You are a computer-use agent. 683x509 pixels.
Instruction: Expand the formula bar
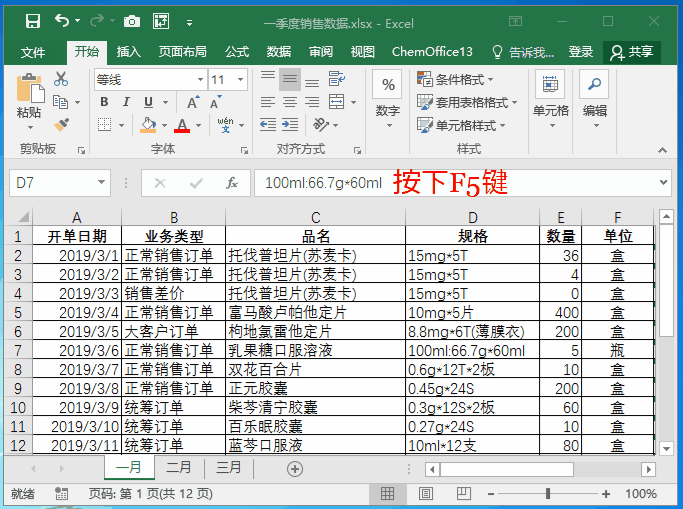tap(663, 182)
